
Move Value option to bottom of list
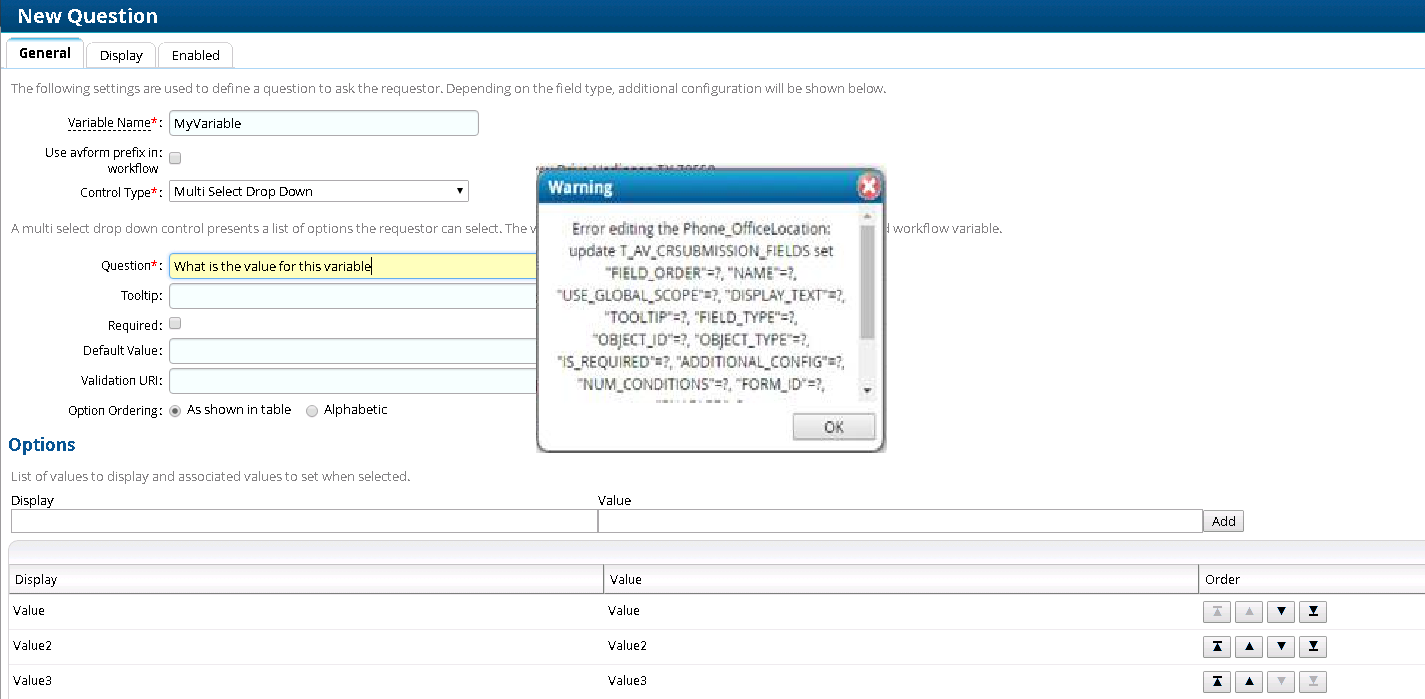point(1313,611)
